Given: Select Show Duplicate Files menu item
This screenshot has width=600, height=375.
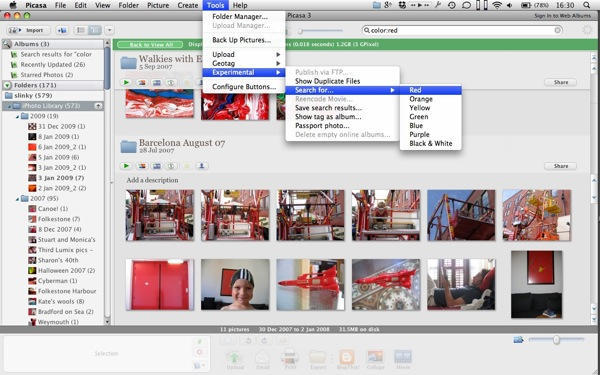Looking at the screenshot, I should pyautogui.click(x=342, y=81).
